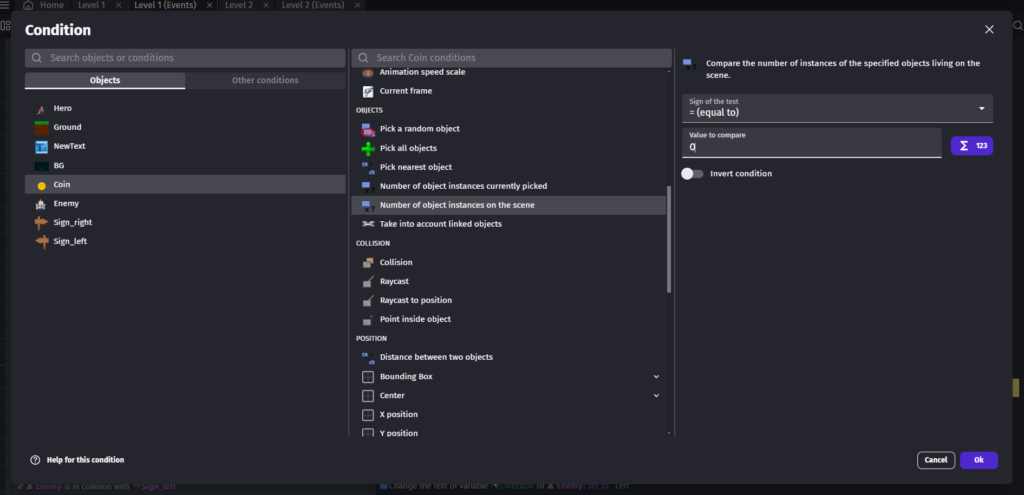The image size is (1024, 495).
Task: Choose the Raycast condition icon
Action: pyautogui.click(x=368, y=281)
